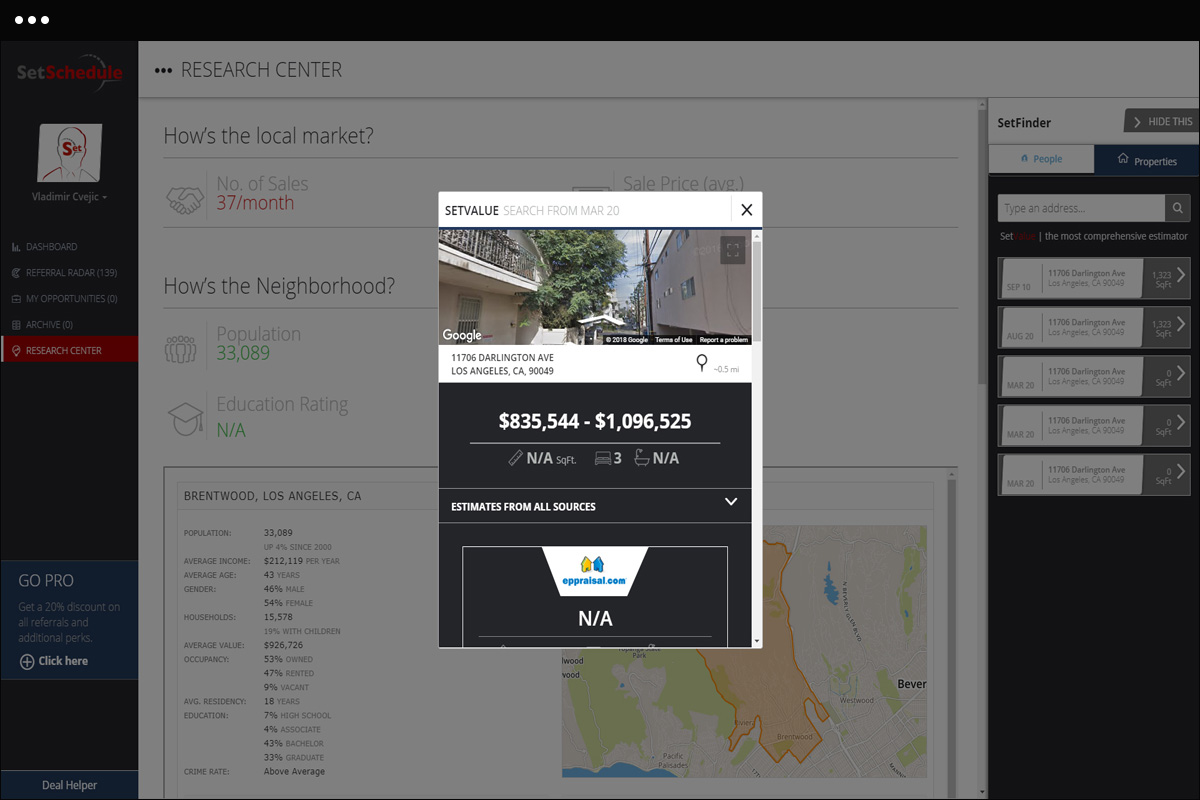1200x800 pixels.
Task: Collapse Estimates From All Sources section
Action: pyautogui.click(x=731, y=502)
